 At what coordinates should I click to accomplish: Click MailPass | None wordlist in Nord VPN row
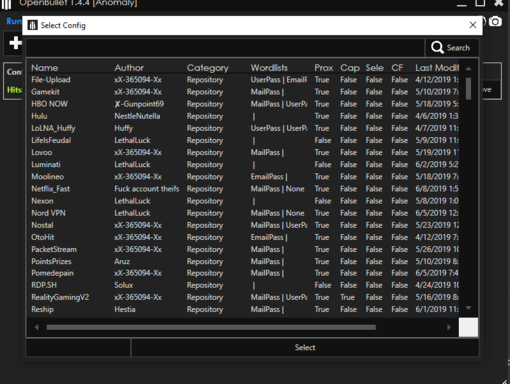click(277, 213)
